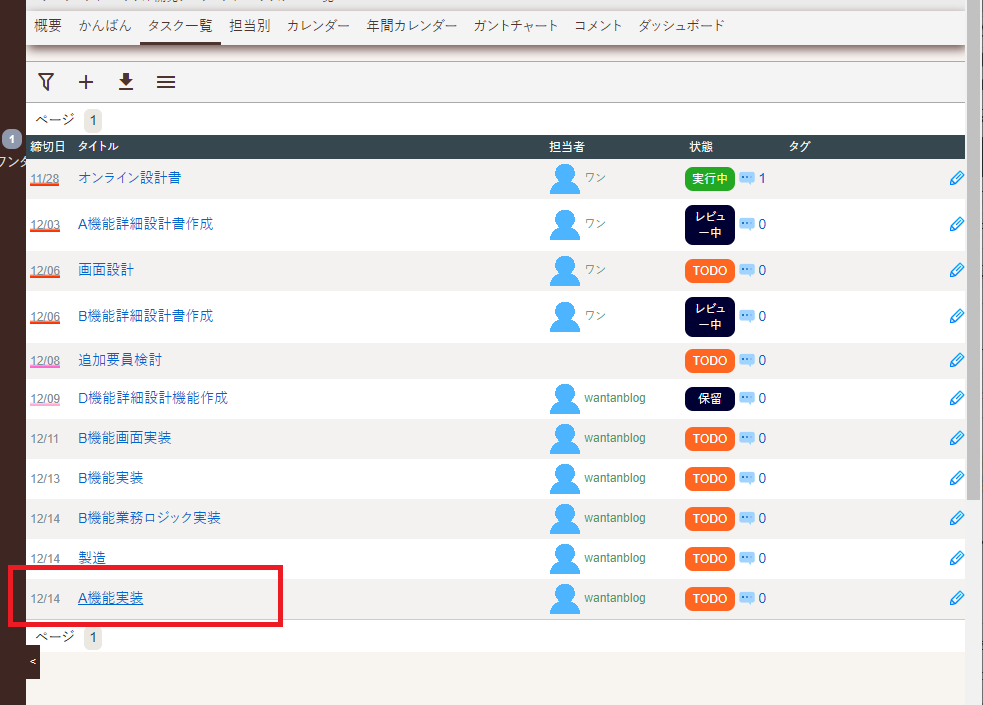Collapse sidebar with the < arrow

[x=33, y=662]
